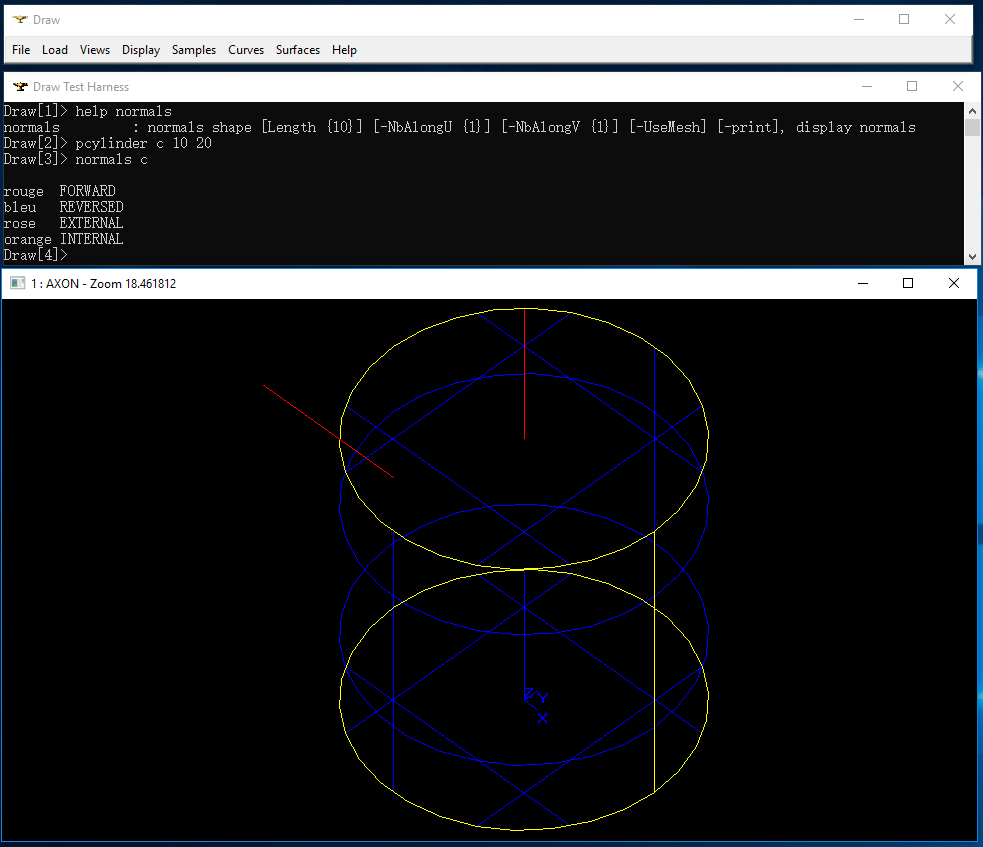Click the 'bleu REVERSED' output line
Screen dimensions: 983x847
(63, 207)
